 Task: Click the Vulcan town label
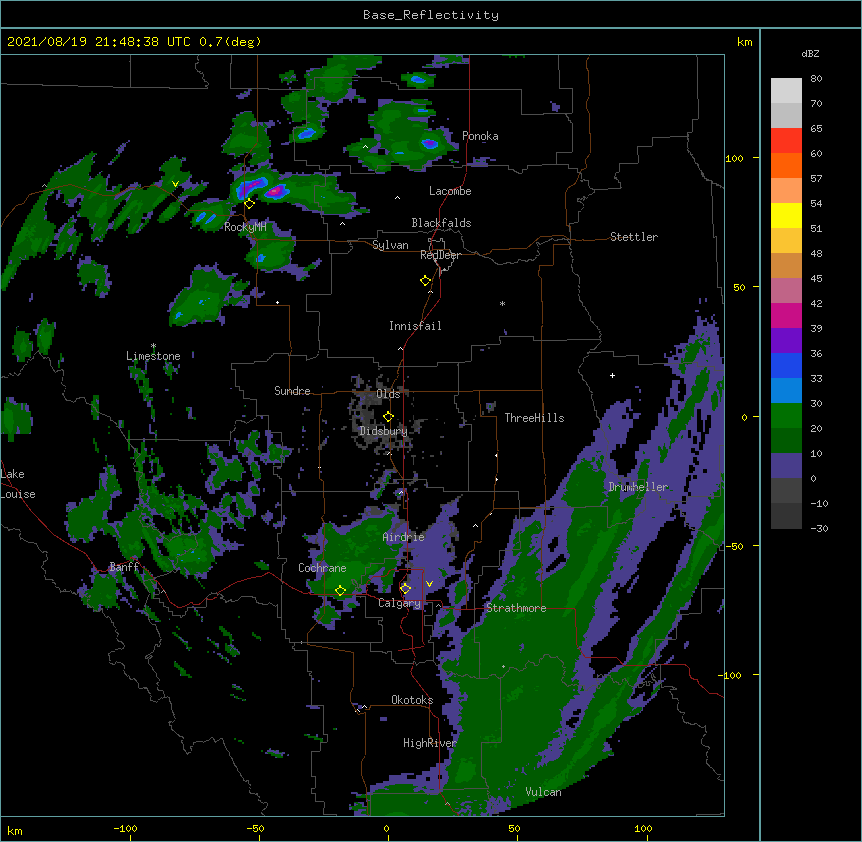(543, 792)
